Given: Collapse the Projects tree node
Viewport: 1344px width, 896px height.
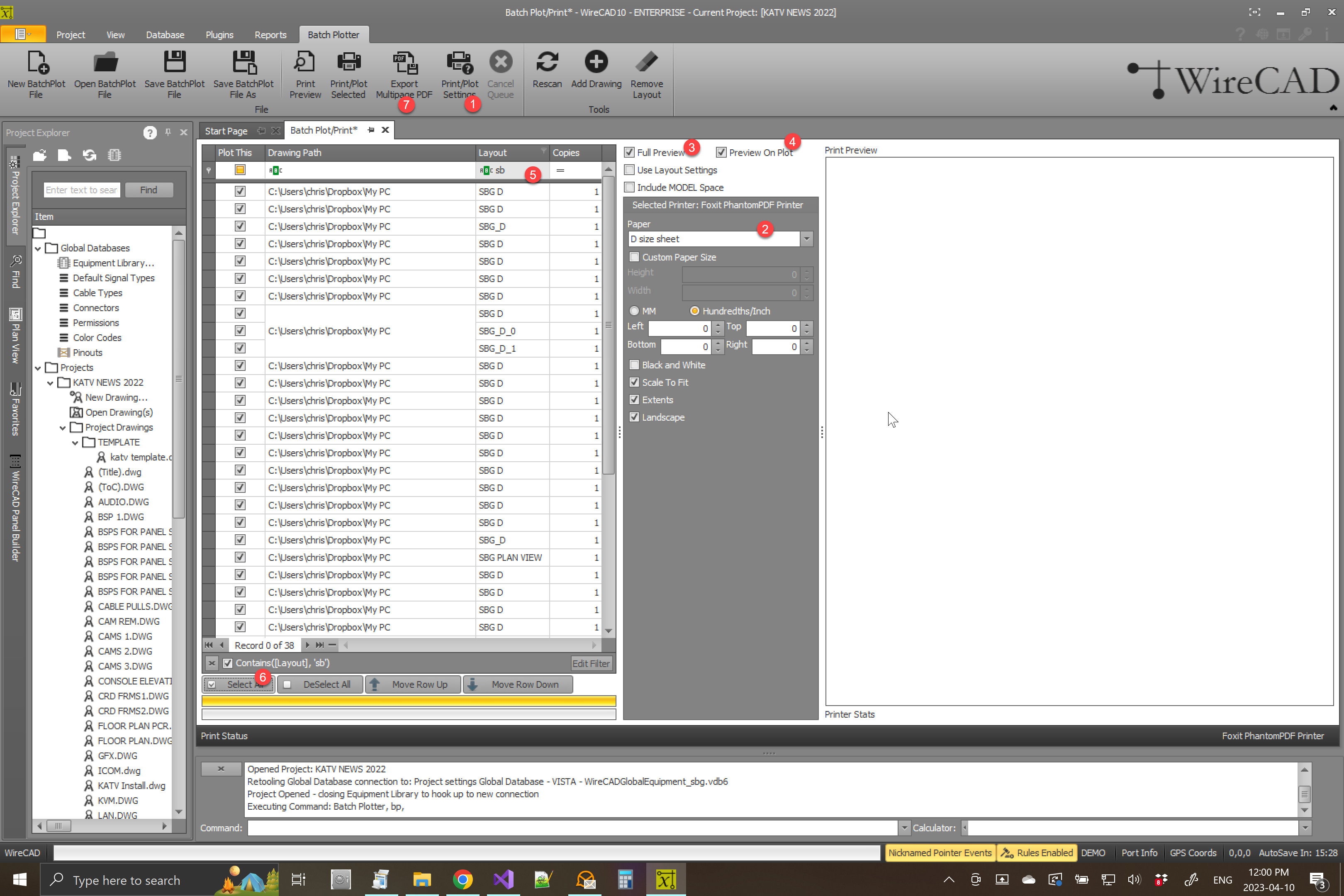Looking at the screenshot, I should pyautogui.click(x=38, y=368).
